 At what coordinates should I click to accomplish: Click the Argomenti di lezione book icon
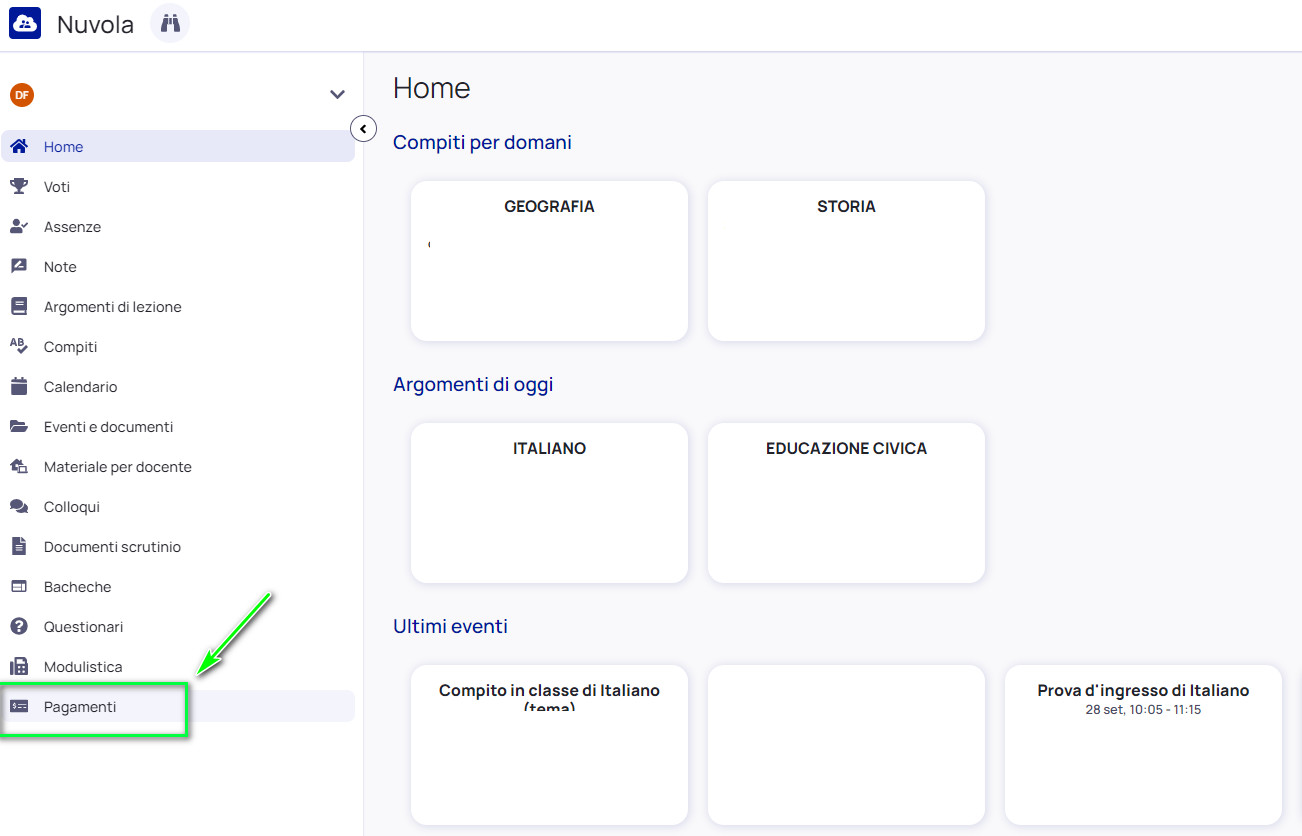tap(19, 306)
